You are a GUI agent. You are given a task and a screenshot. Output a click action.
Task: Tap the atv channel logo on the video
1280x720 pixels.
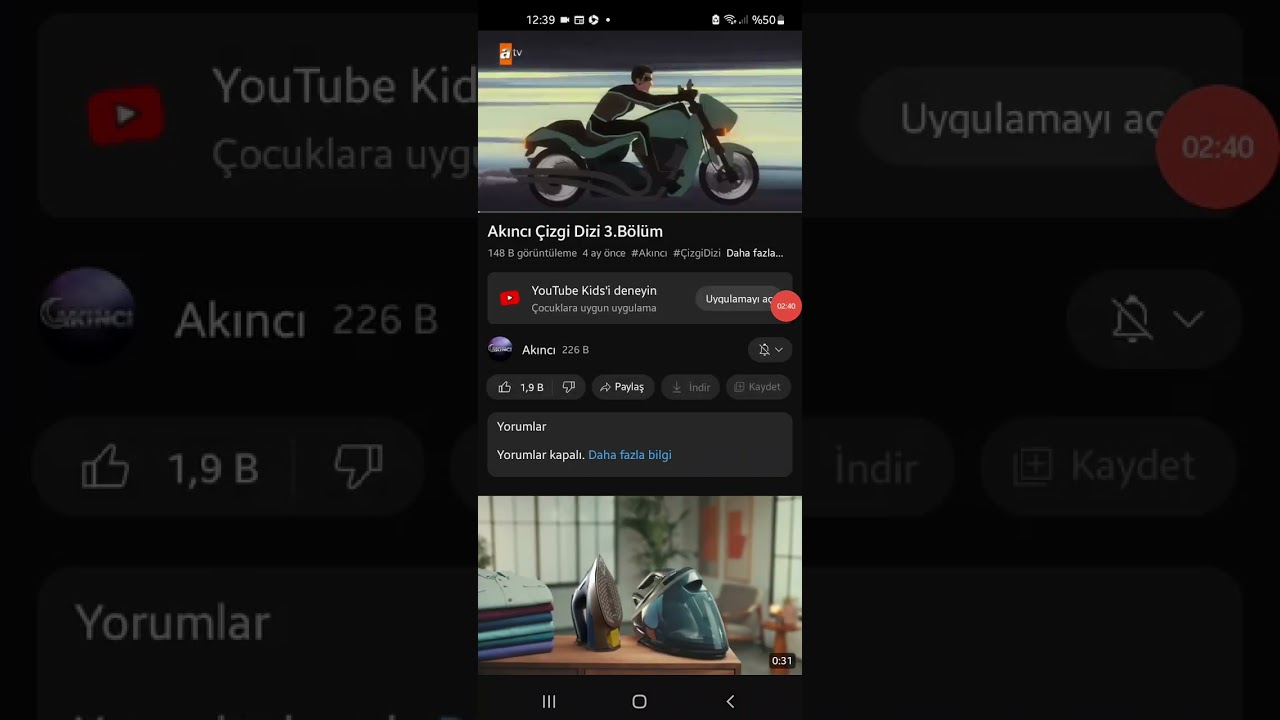[x=510, y=53]
